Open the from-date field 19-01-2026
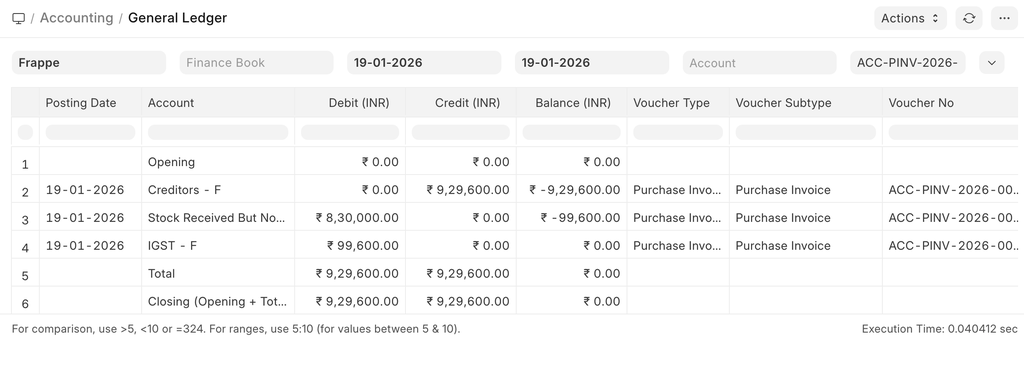Image resolution: width=1024 pixels, height=366 pixels. pos(424,63)
